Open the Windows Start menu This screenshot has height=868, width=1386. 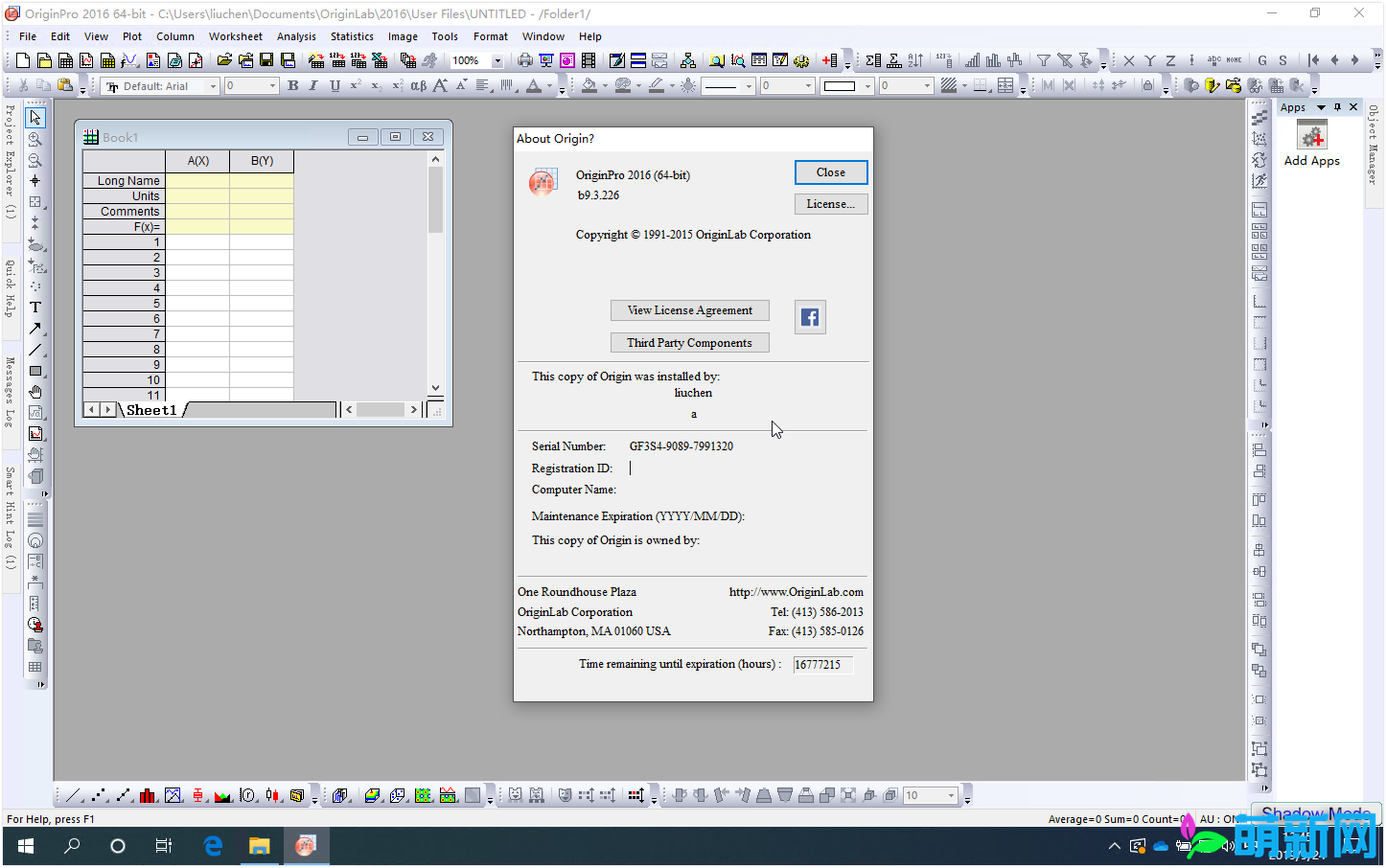point(26,846)
